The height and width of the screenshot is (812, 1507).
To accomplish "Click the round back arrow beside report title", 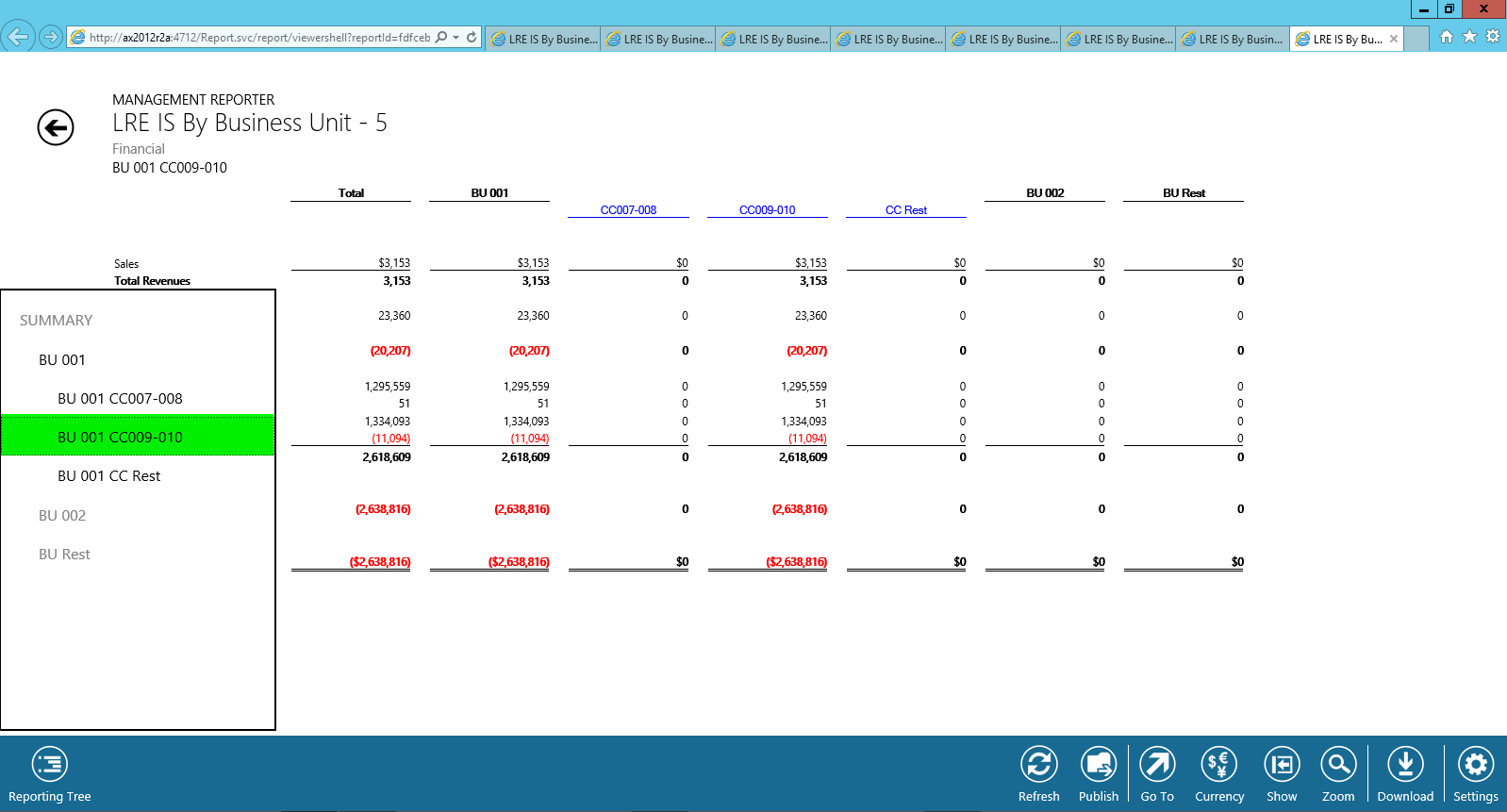I will tap(56, 127).
